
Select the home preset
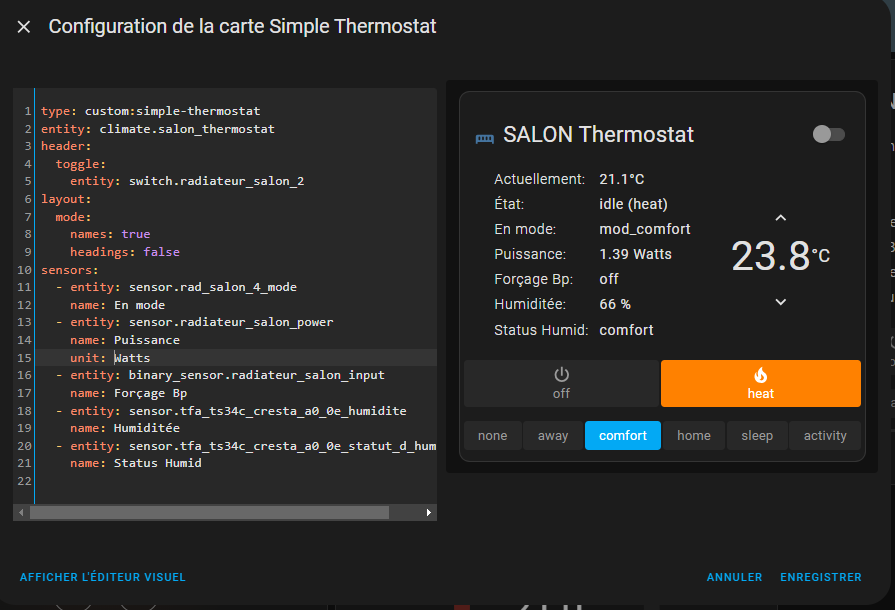click(x=693, y=436)
